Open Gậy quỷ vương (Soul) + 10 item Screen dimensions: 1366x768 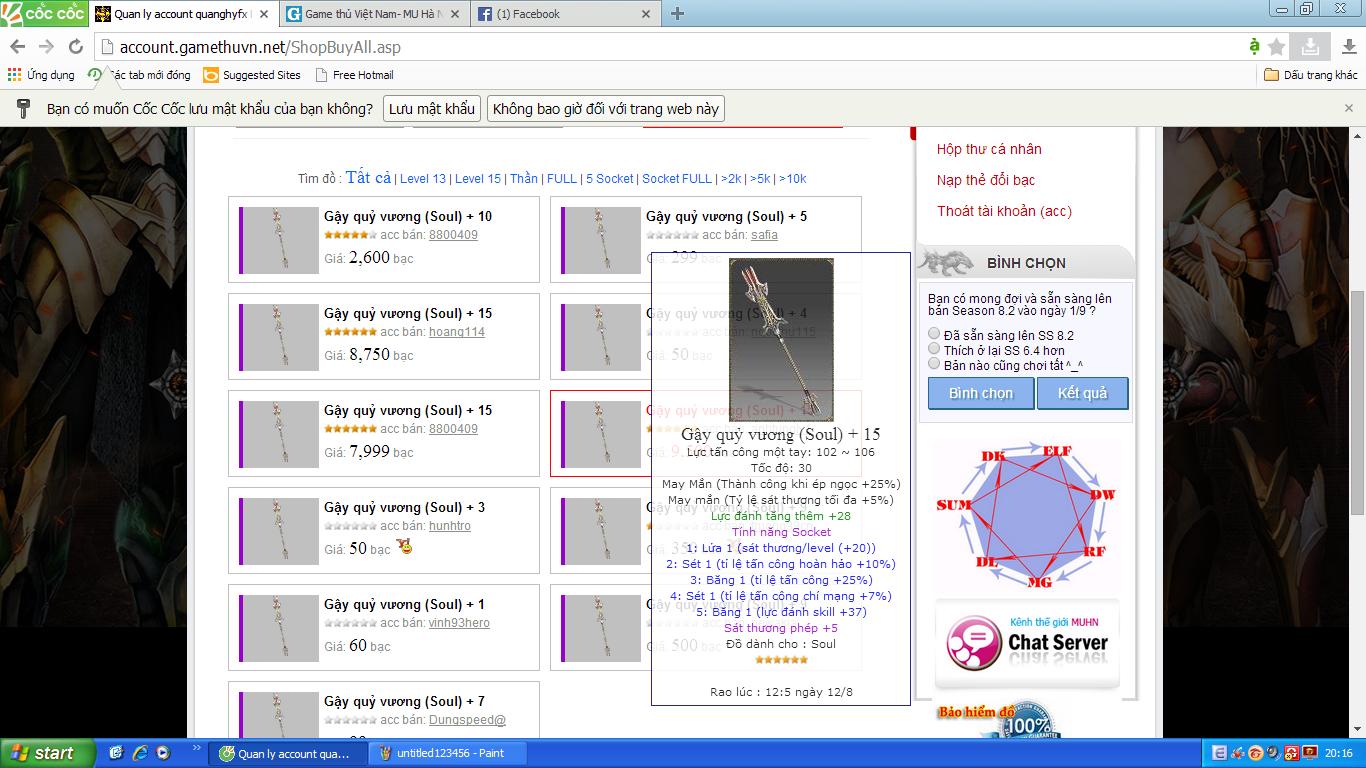click(408, 216)
